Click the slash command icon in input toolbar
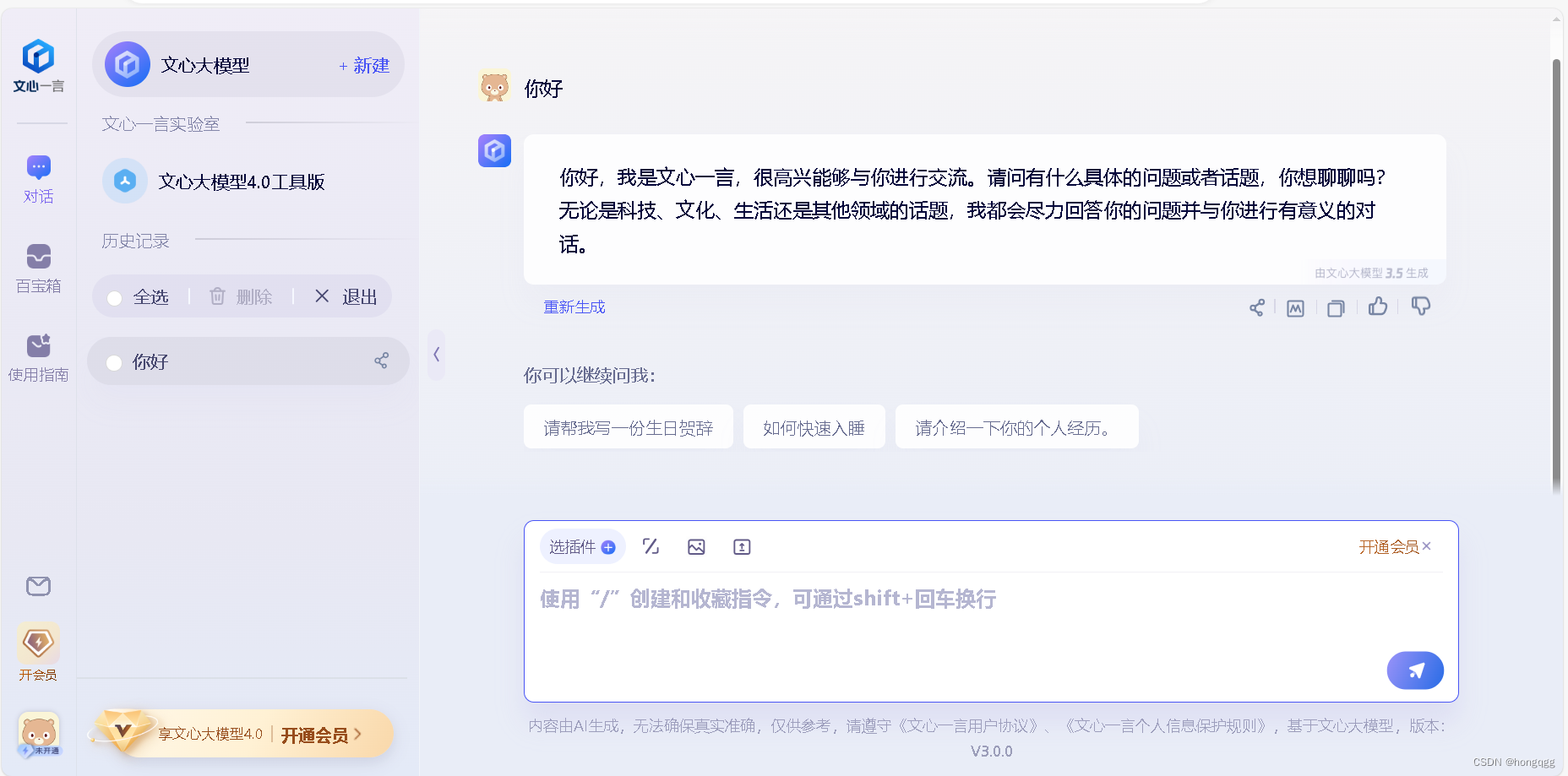The image size is (1568, 776). point(651,546)
